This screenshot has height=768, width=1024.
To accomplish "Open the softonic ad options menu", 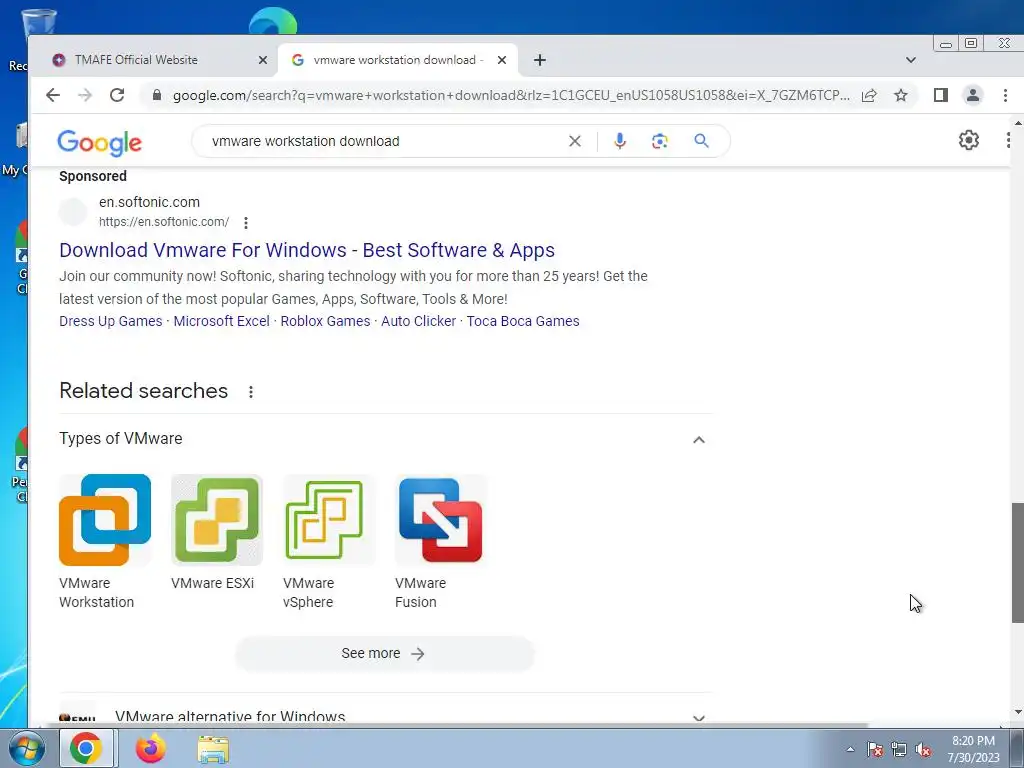I will coord(246,223).
